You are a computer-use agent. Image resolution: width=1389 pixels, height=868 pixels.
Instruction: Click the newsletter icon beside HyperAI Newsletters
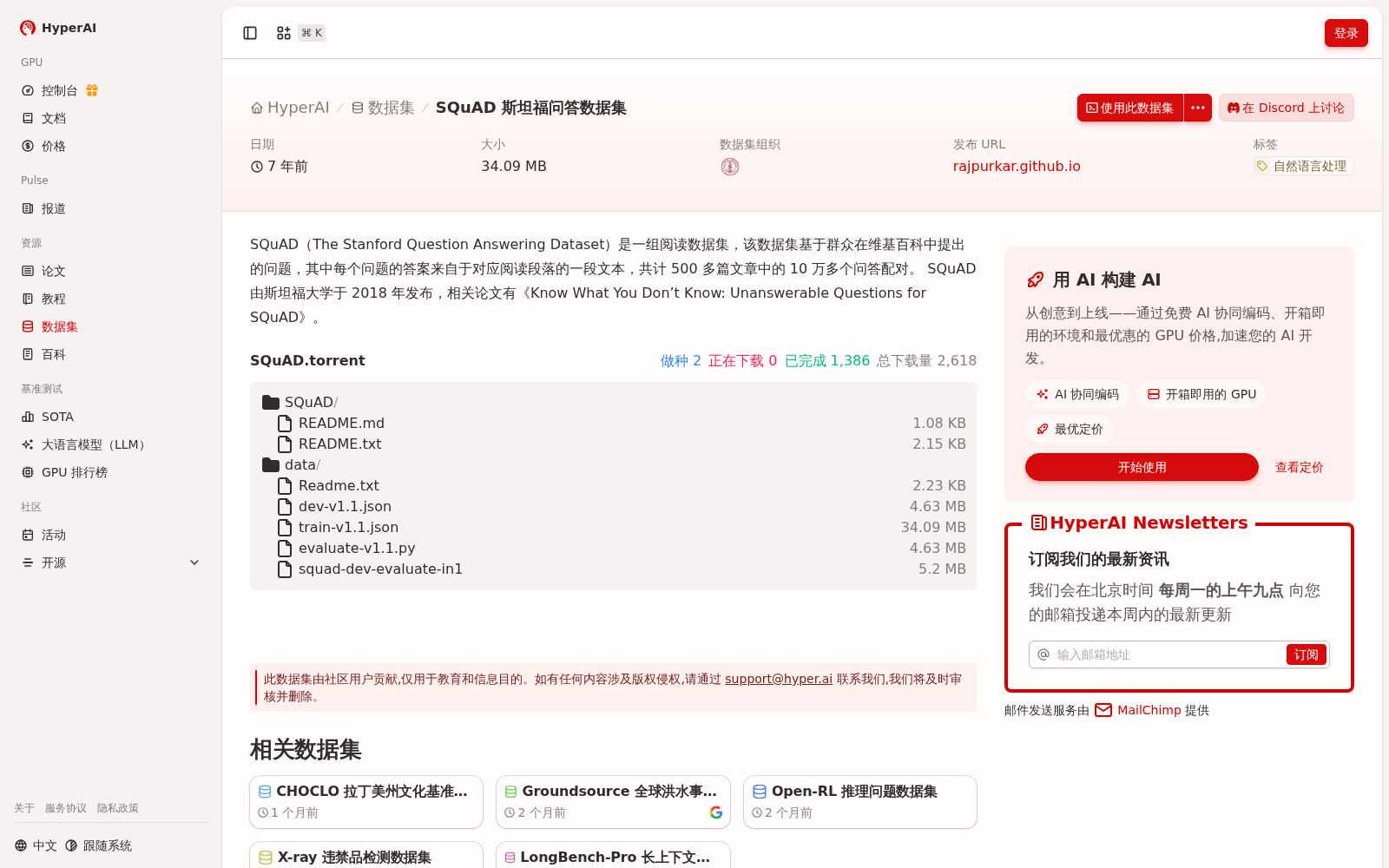point(1038,523)
